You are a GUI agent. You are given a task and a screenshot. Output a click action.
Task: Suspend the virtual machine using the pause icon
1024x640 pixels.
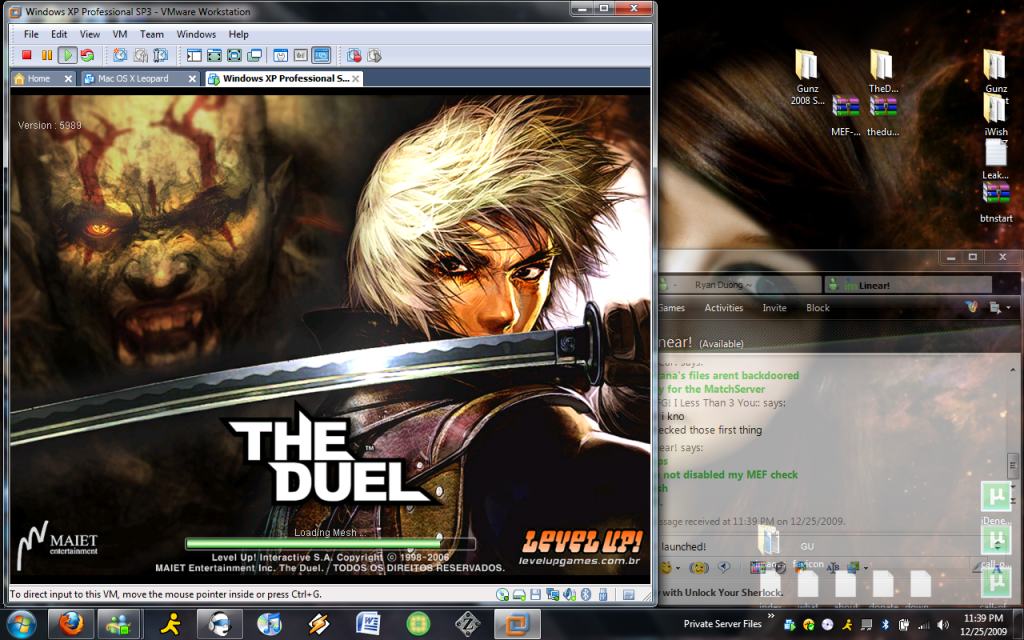[x=47, y=55]
